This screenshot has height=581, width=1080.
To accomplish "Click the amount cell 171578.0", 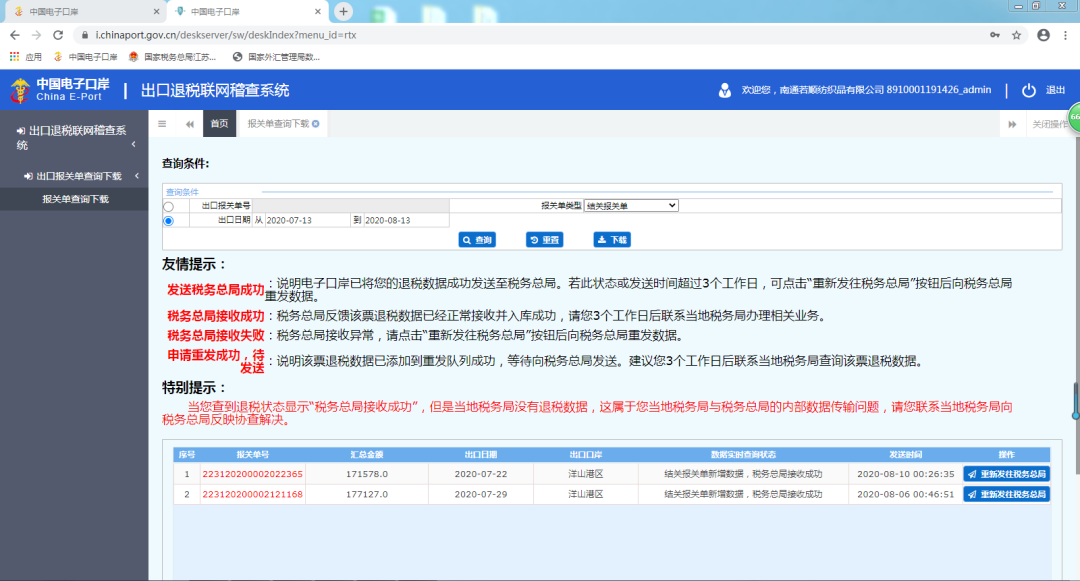I will coord(366,474).
